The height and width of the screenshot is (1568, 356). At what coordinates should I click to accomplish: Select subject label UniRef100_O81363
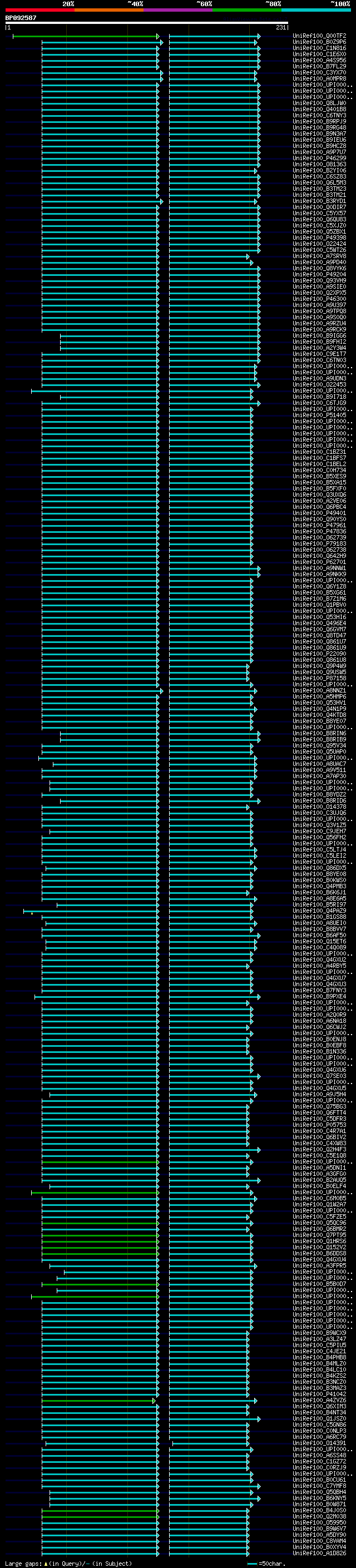click(x=319, y=164)
